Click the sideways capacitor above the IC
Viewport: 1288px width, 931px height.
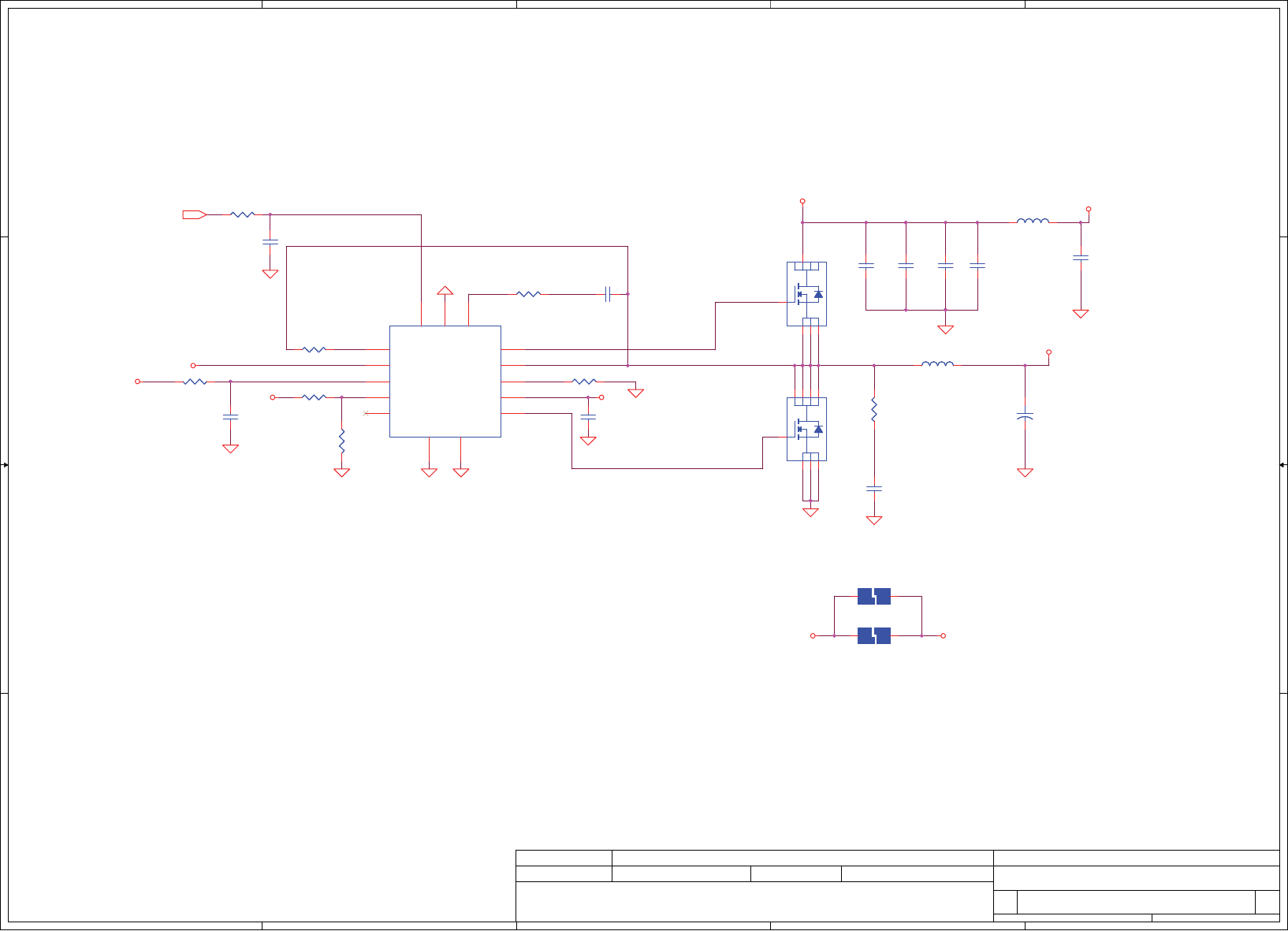pyautogui.click(x=608, y=294)
